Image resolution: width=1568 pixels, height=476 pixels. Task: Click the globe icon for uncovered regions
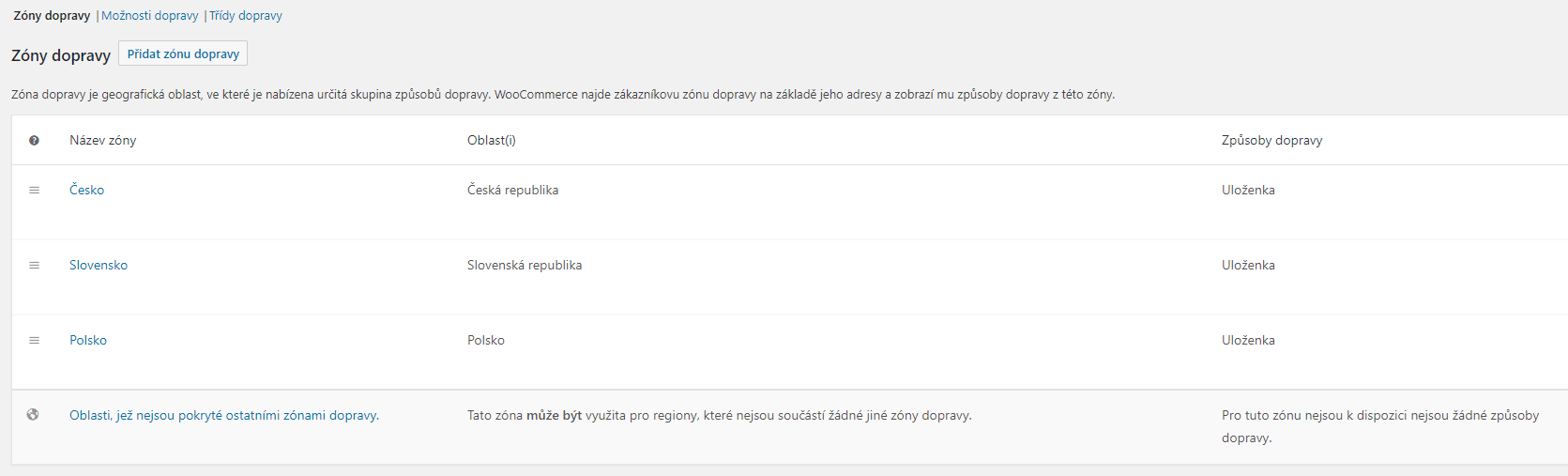(x=33, y=414)
